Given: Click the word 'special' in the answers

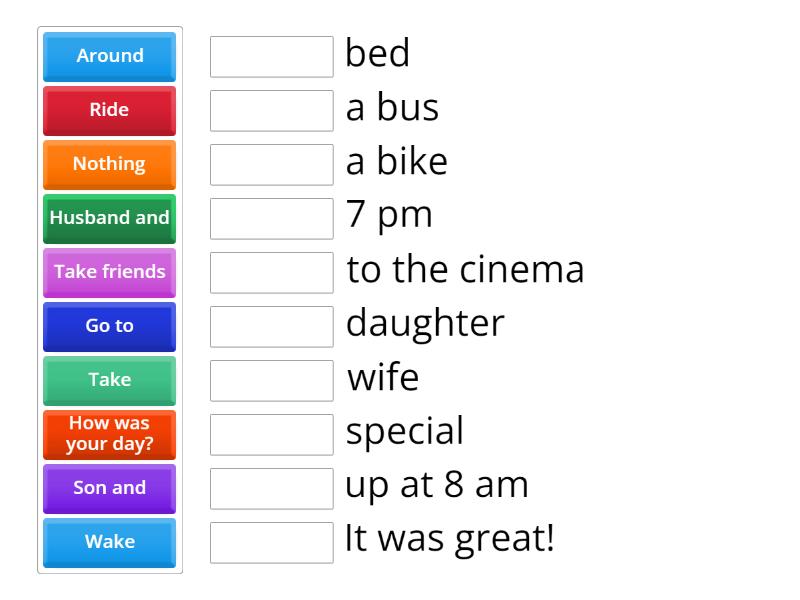Looking at the screenshot, I should tap(404, 431).
